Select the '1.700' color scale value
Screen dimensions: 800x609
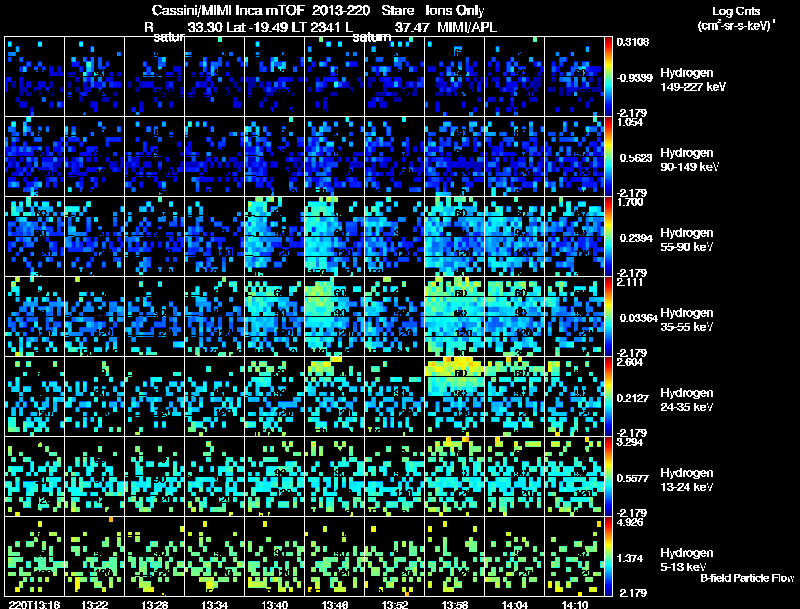coord(630,202)
